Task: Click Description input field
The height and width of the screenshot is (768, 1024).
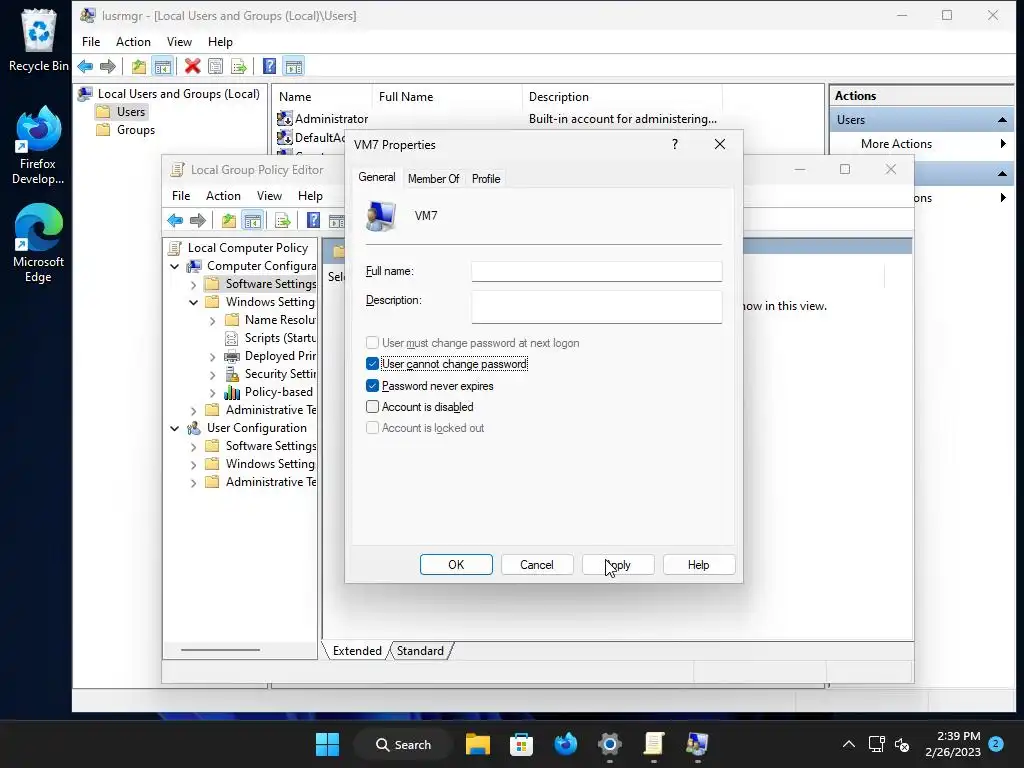Action: [597, 307]
